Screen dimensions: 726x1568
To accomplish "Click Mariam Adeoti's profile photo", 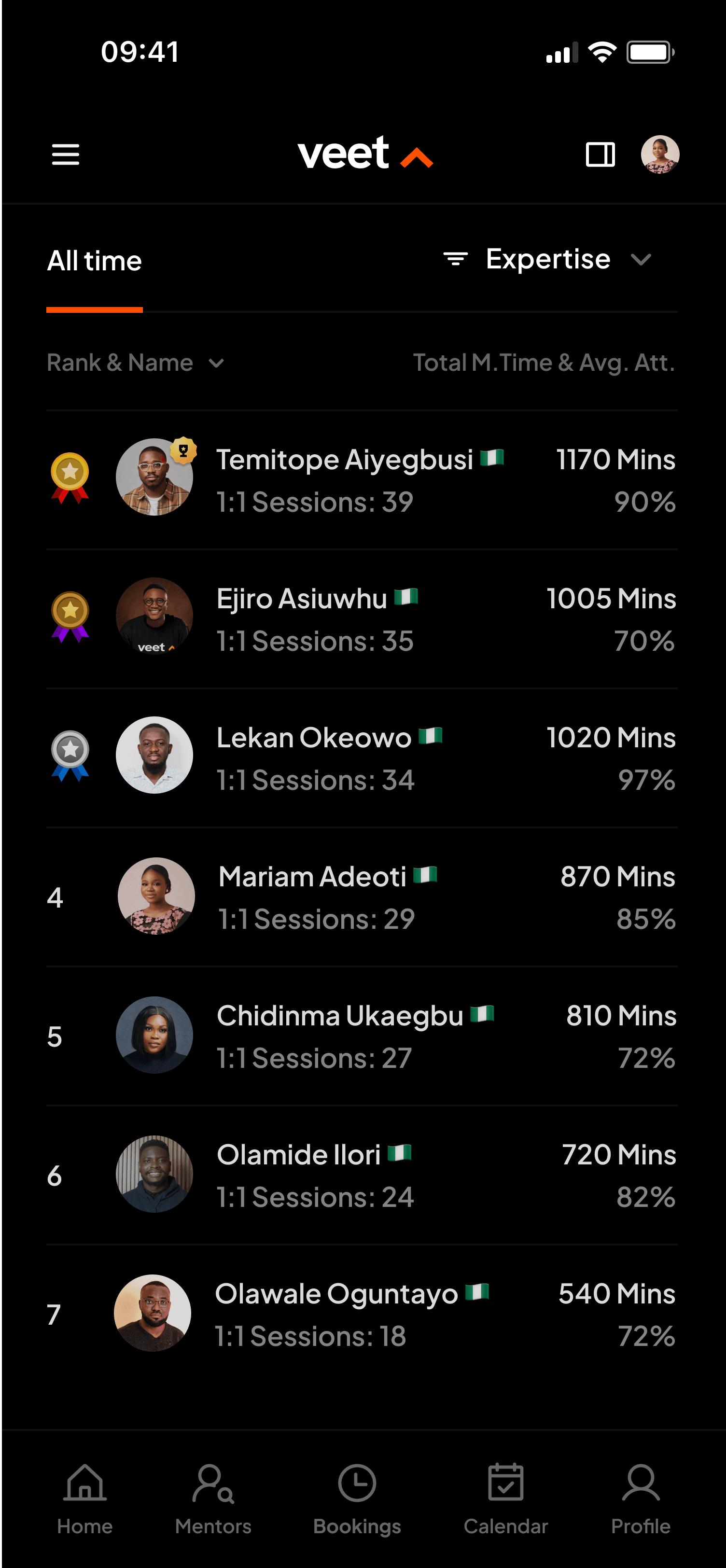I will 156,896.
